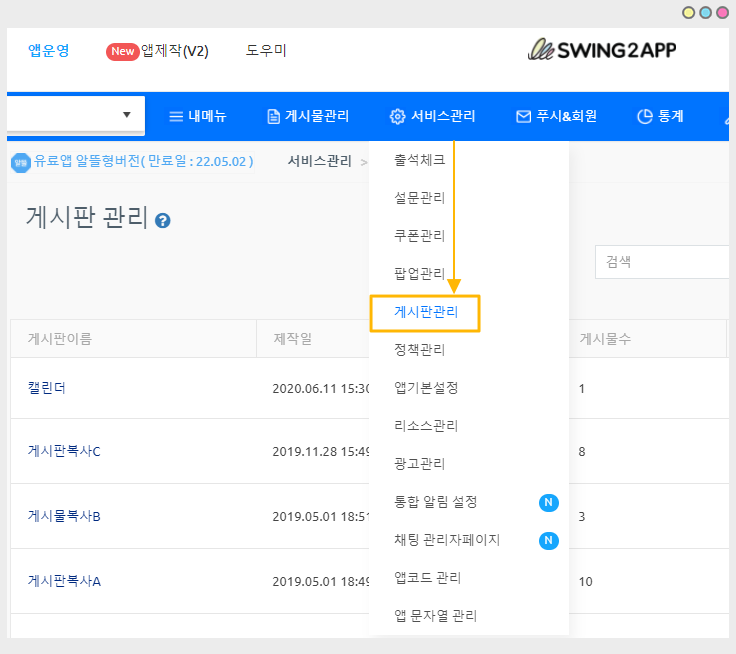This screenshot has width=736, height=654.
Task: Open the 푸시&회원 menu
Action: pyautogui.click(x=556, y=116)
